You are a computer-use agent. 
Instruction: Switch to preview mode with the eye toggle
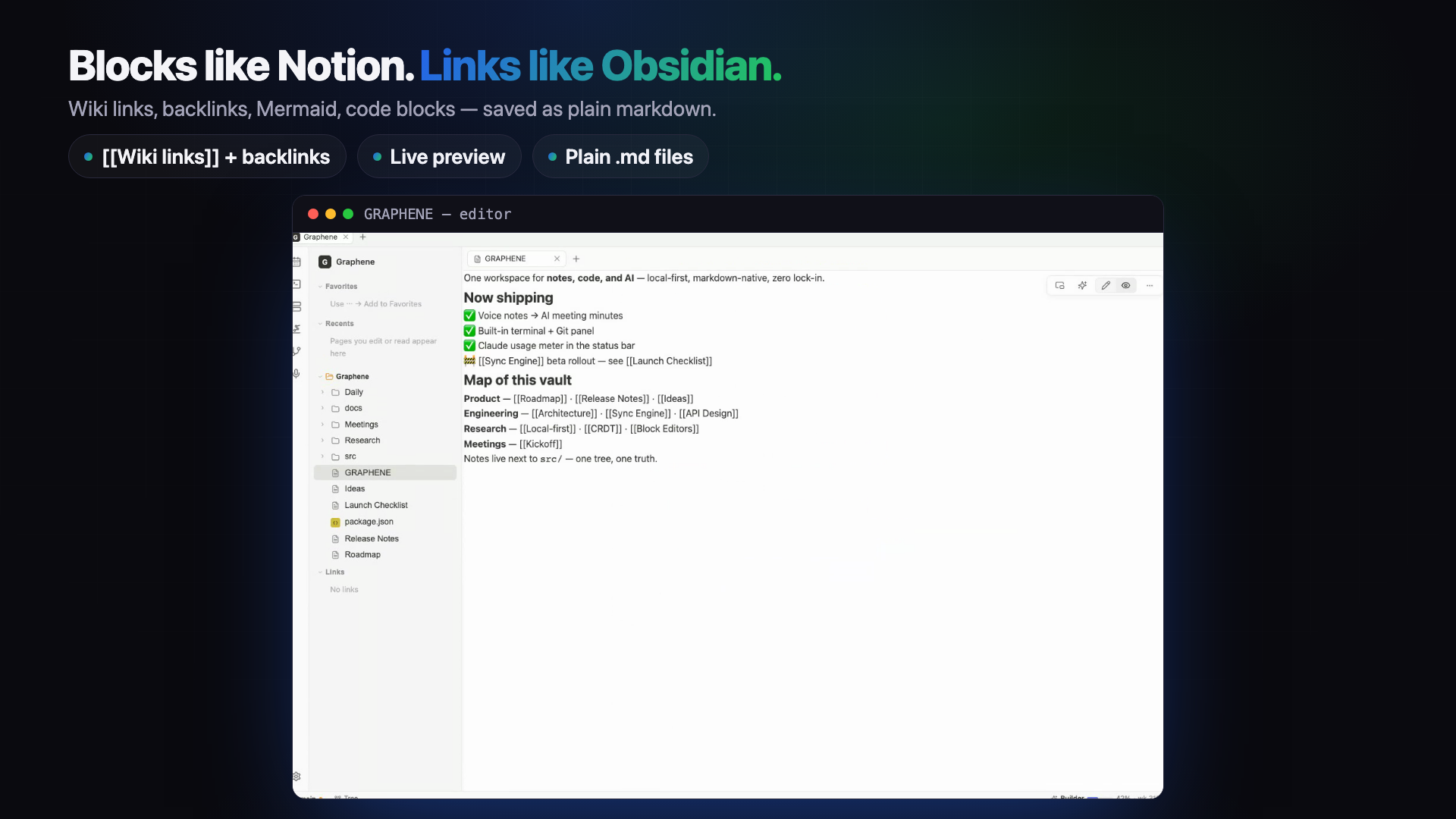point(1126,286)
